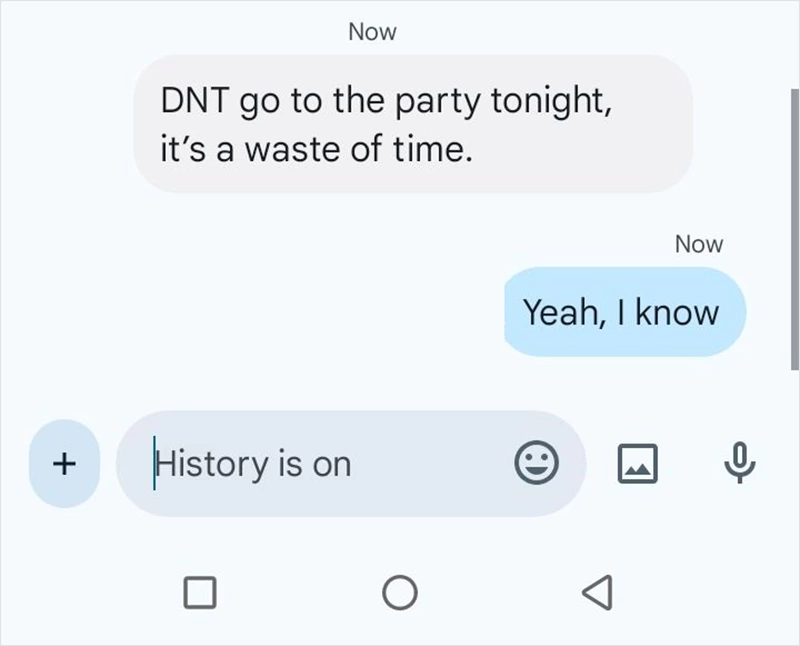The height and width of the screenshot is (646, 800).
Task: Open the attachment options with the plus icon
Action: click(x=64, y=462)
